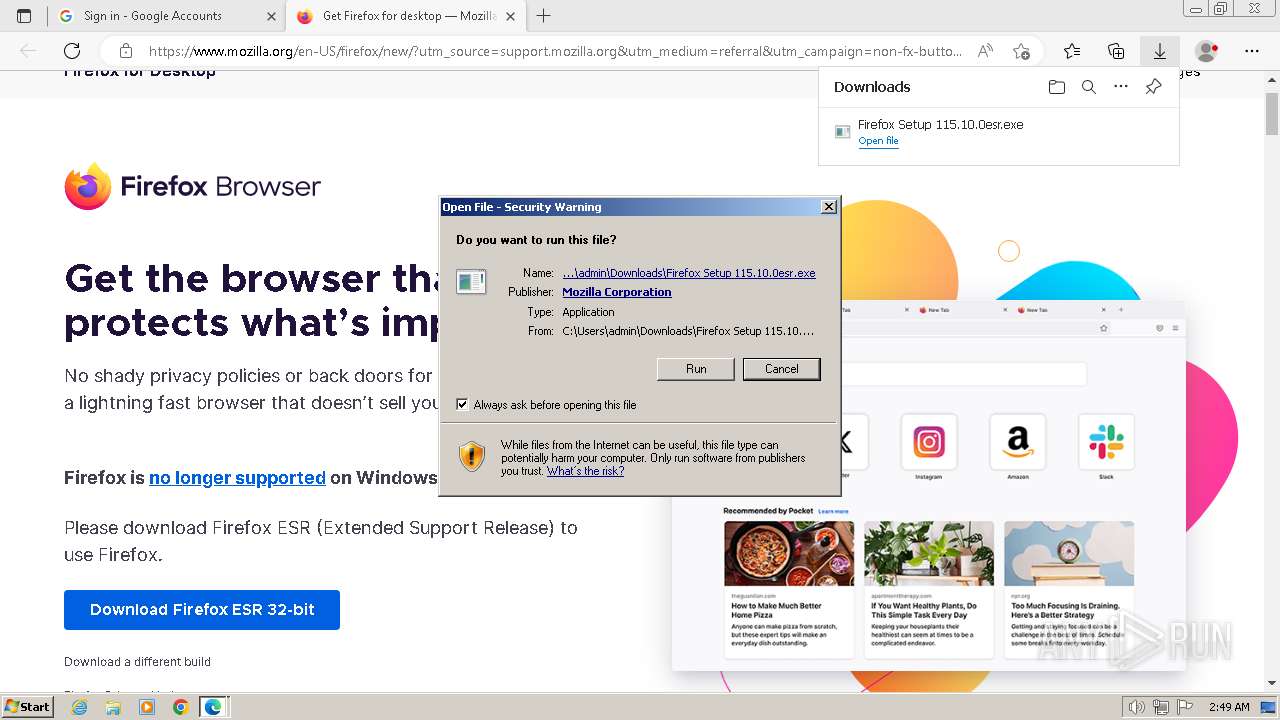
Task: Search downloads in Downloads panel
Action: [1089, 87]
